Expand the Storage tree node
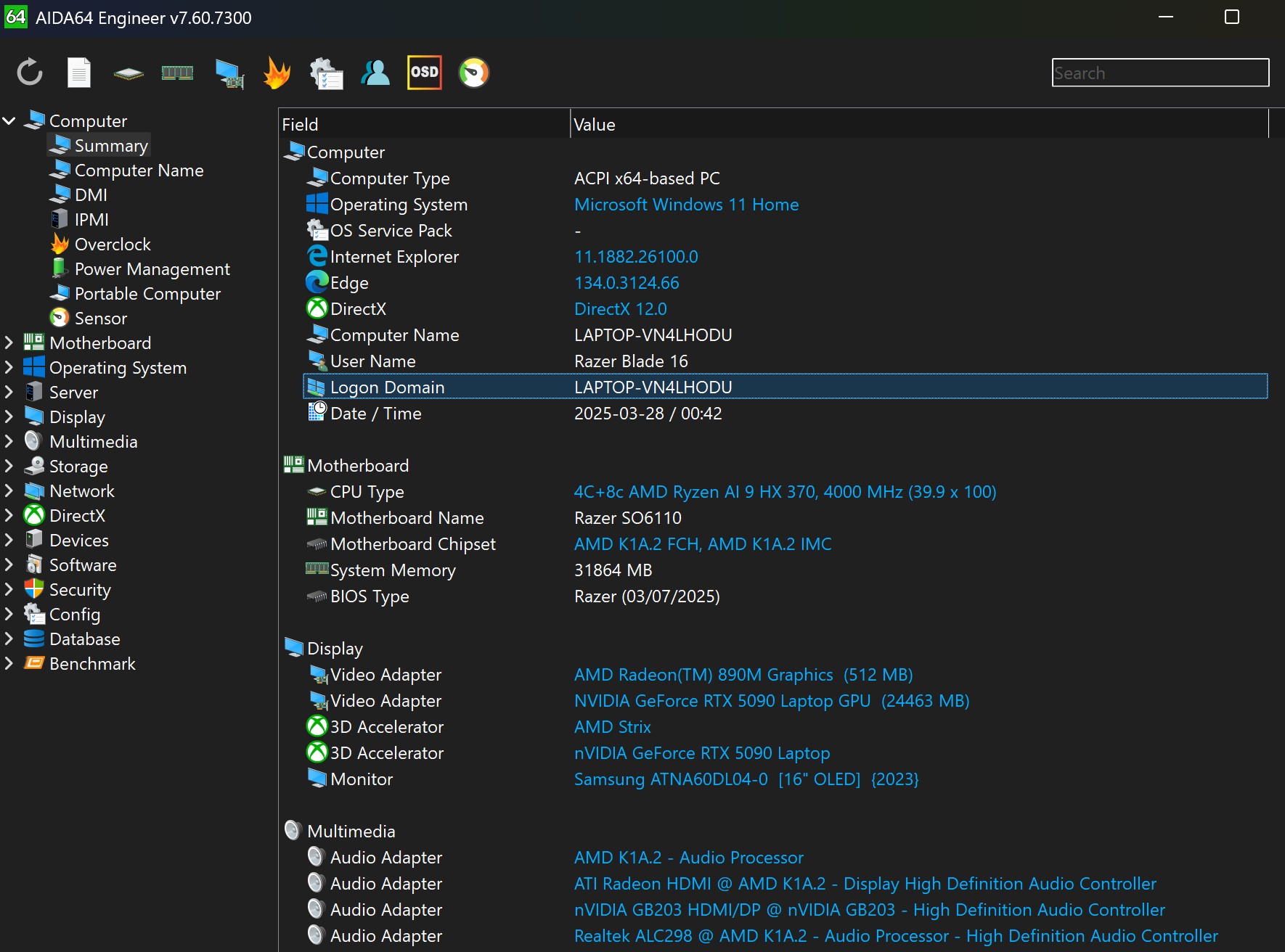This screenshot has width=1285, height=952. coord(9,467)
